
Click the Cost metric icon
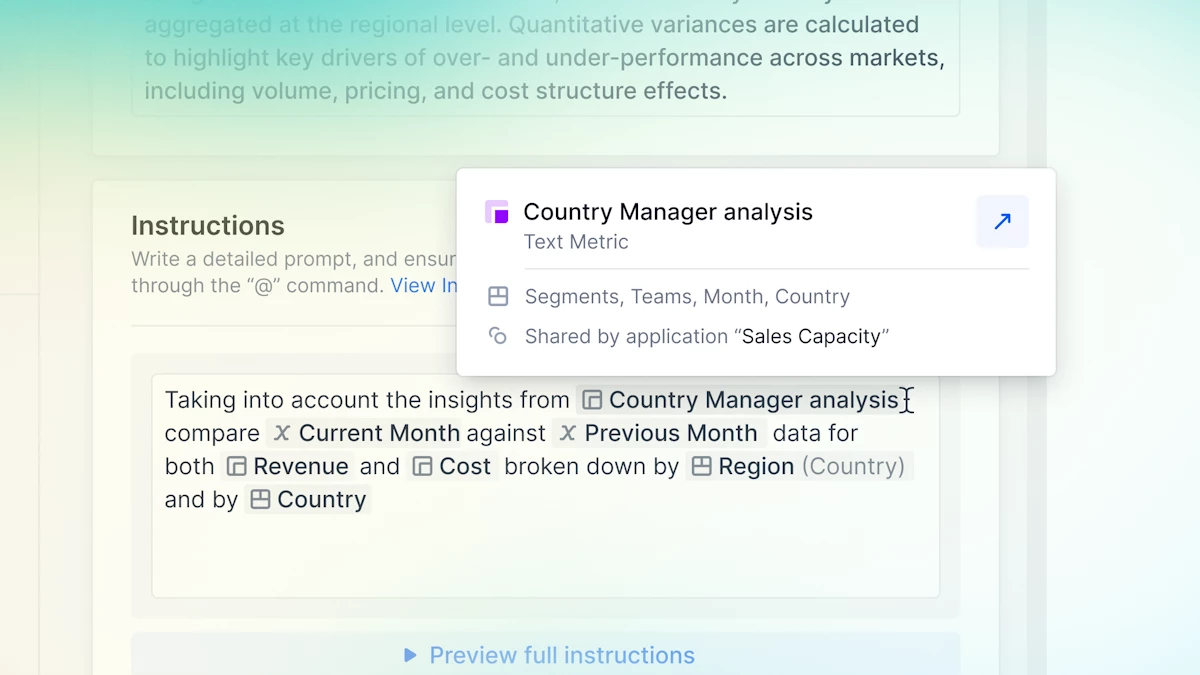[x=422, y=466]
